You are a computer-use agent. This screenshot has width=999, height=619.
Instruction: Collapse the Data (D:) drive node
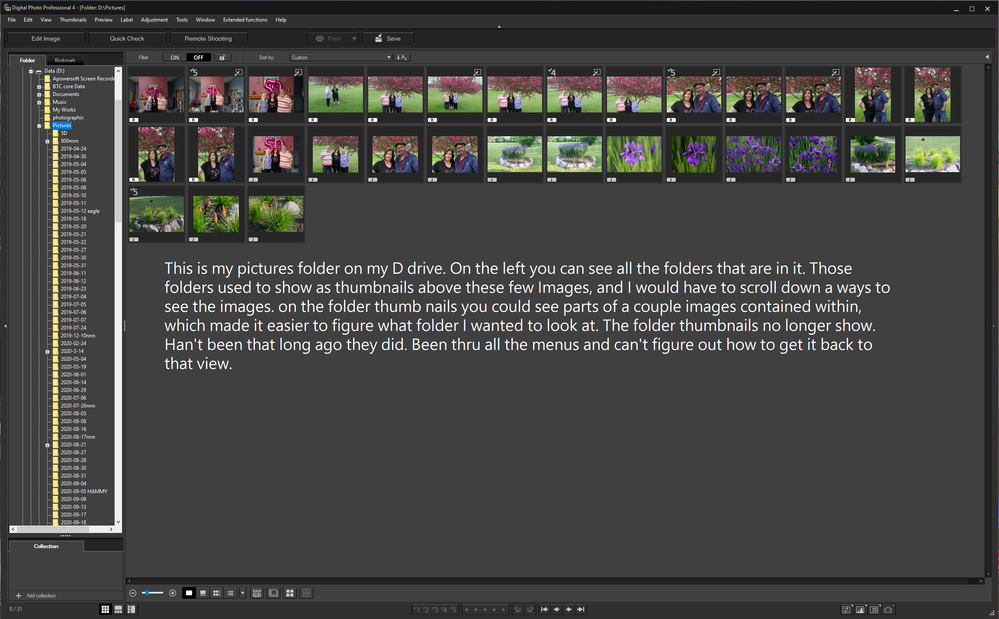(31, 71)
